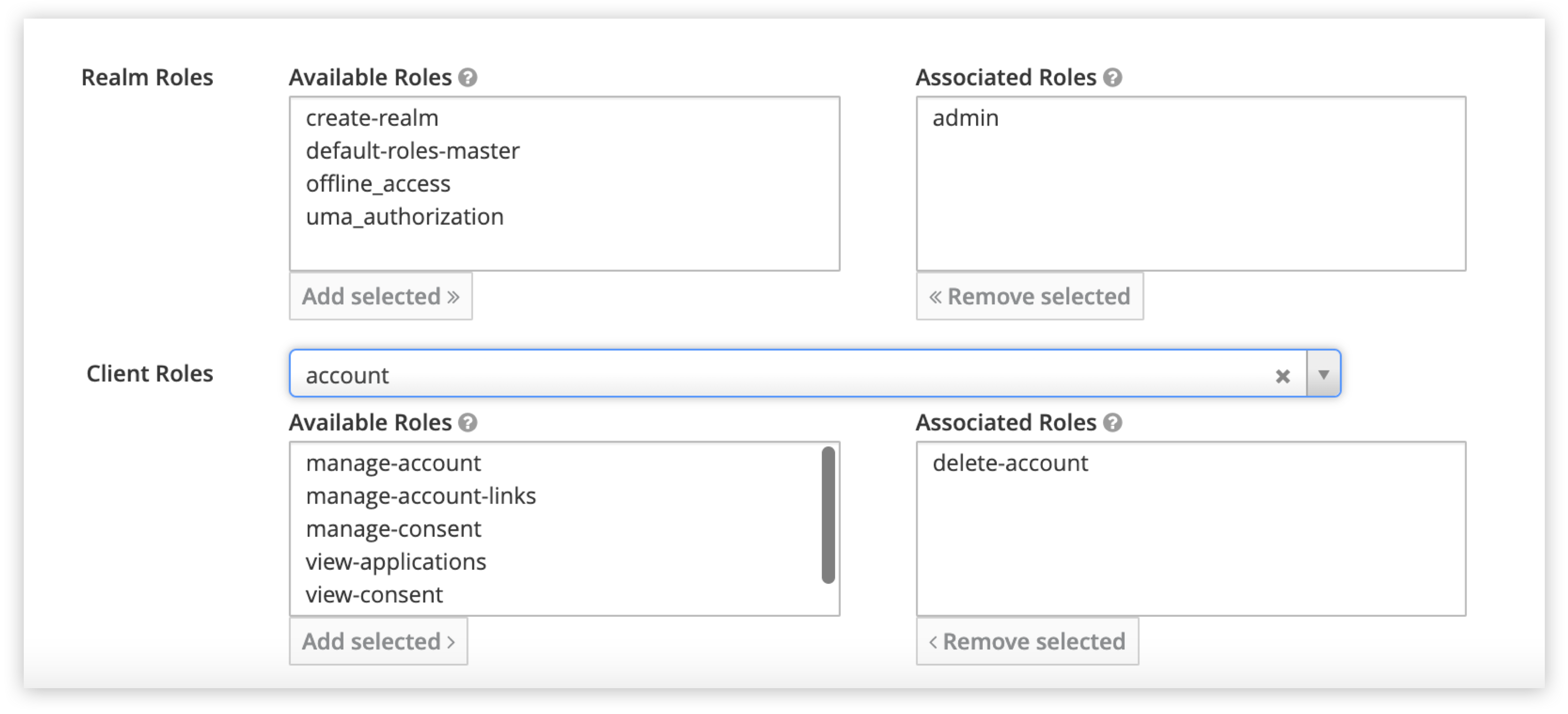This screenshot has height=714, width=1568.
Task: Select manage-account-links client role
Action: click(420, 496)
